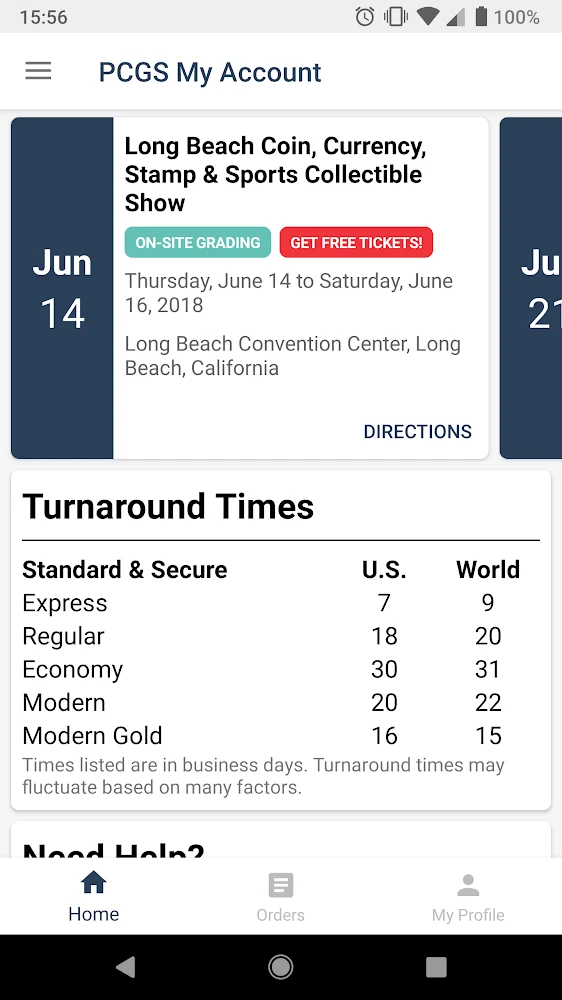Tap the battery status icon
562x1000 pixels.
[x=482, y=17]
